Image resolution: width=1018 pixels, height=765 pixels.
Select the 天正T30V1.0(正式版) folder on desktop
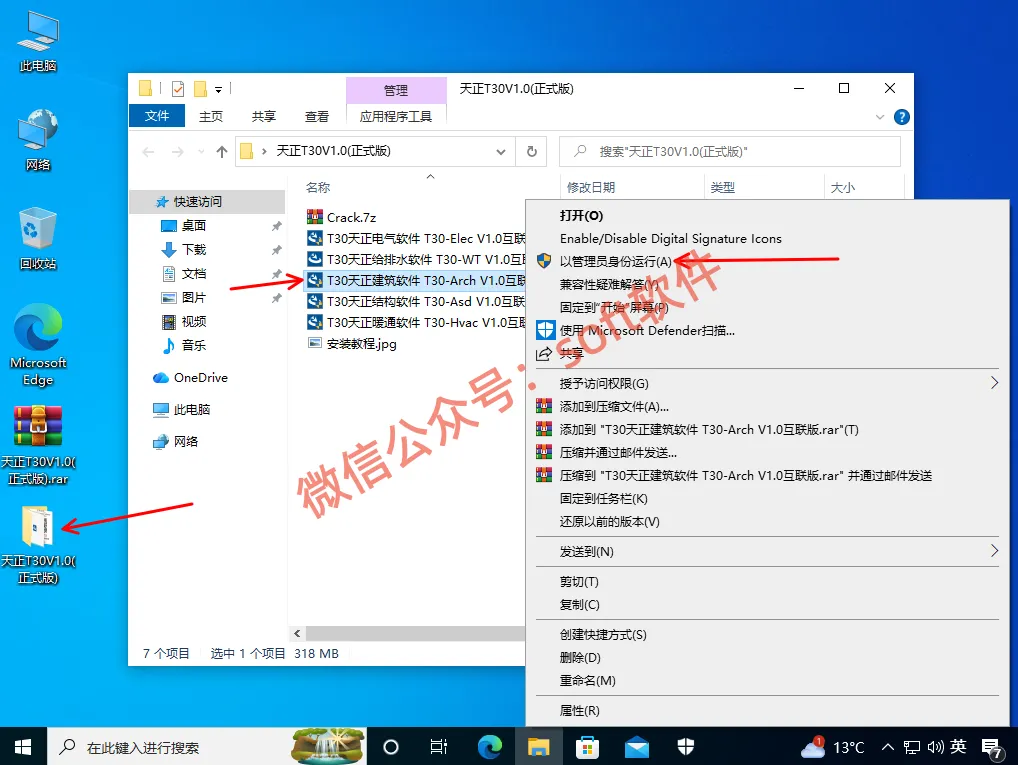38,545
